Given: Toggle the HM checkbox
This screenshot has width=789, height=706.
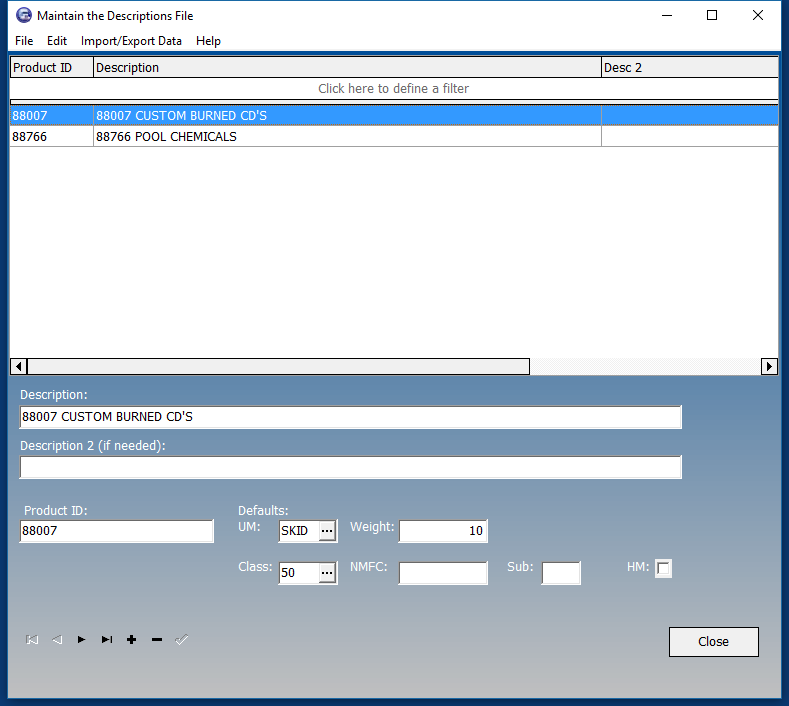Looking at the screenshot, I should (x=663, y=569).
